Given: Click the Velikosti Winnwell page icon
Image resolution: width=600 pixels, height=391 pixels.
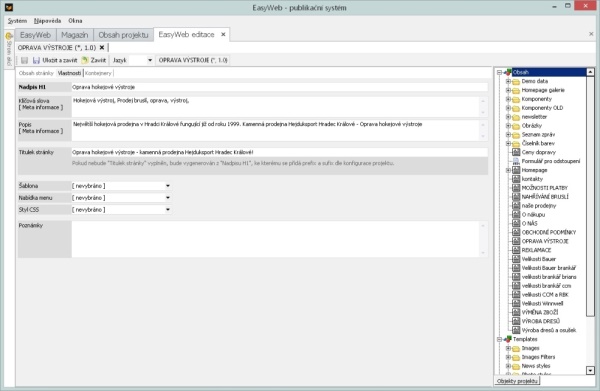Looking at the screenshot, I should pyautogui.click(x=516, y=303).
